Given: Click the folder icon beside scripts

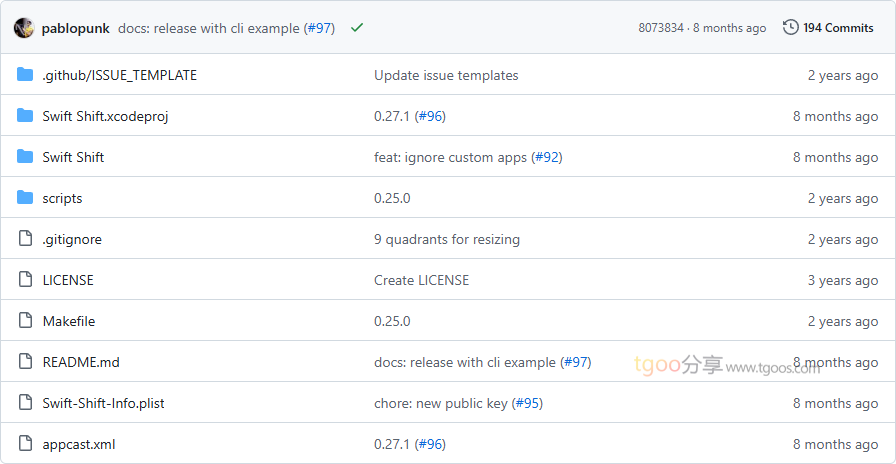Looking at the screenshot, I should point(25,198).
